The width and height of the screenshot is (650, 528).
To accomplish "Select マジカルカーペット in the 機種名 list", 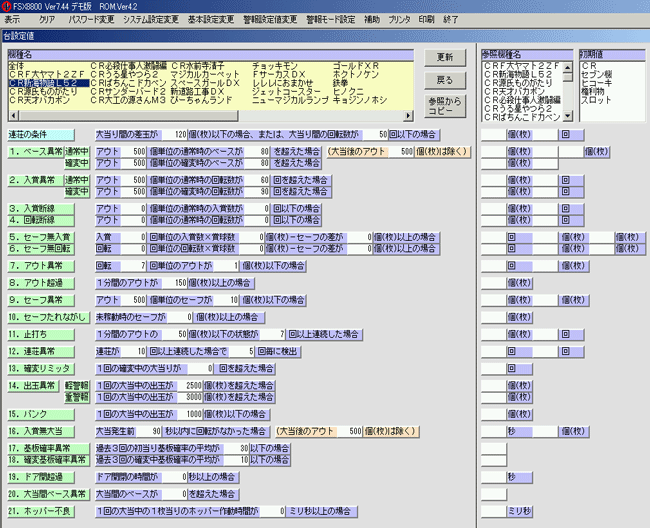I will [x=205, y=75].
